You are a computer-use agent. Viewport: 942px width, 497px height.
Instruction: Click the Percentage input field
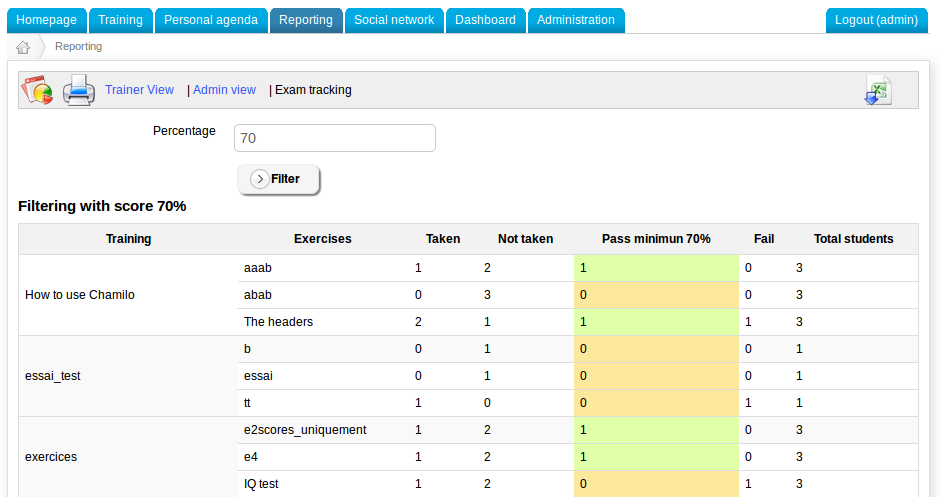click(x=335, y=138)
